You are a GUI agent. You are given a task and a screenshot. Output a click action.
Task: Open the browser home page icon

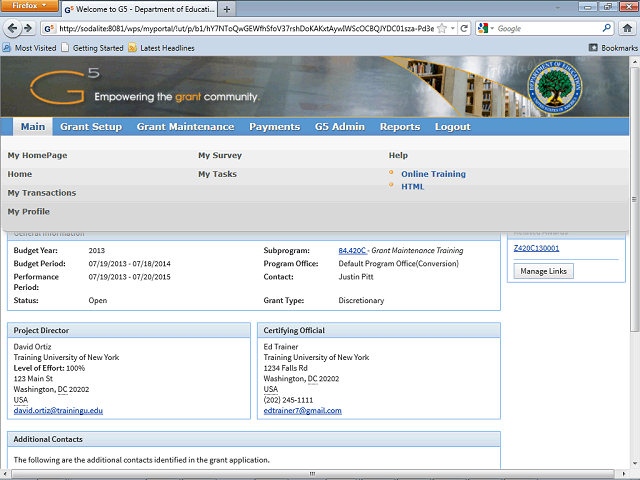627,28
